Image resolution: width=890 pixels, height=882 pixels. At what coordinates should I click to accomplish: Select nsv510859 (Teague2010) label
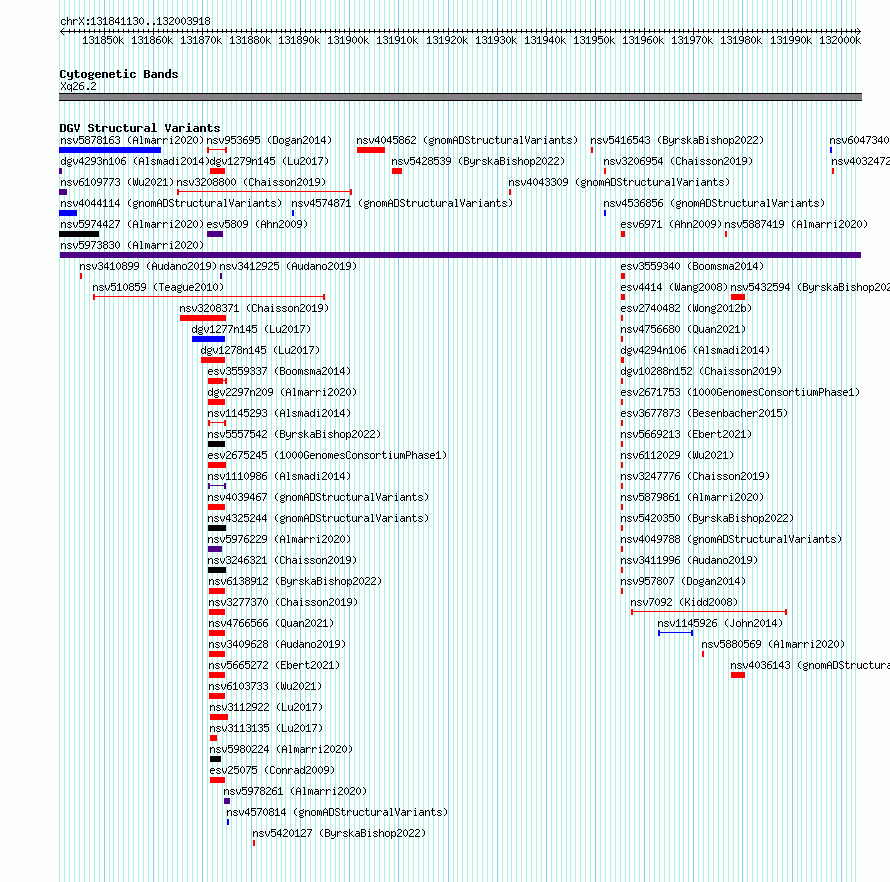tap(158, 287)
